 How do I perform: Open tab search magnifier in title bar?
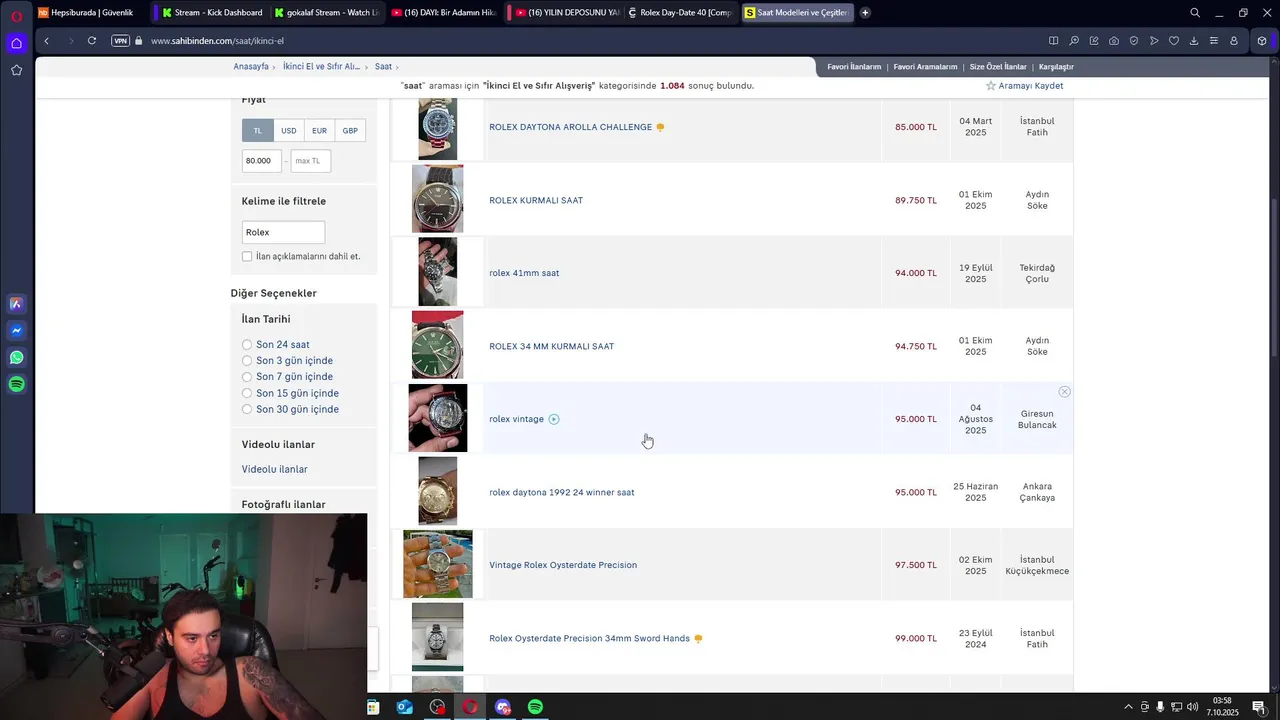coord(1195,13)
